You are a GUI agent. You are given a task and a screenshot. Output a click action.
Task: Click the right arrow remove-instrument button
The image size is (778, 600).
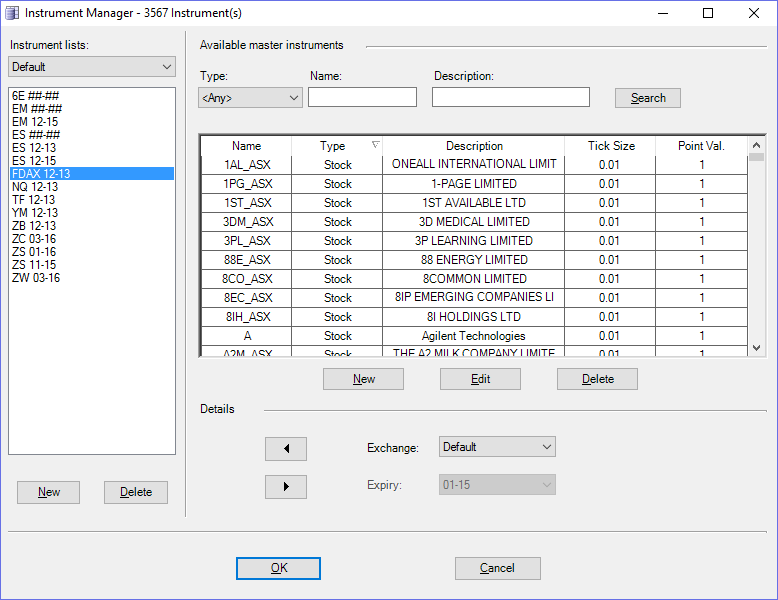(x=286, y=487)
